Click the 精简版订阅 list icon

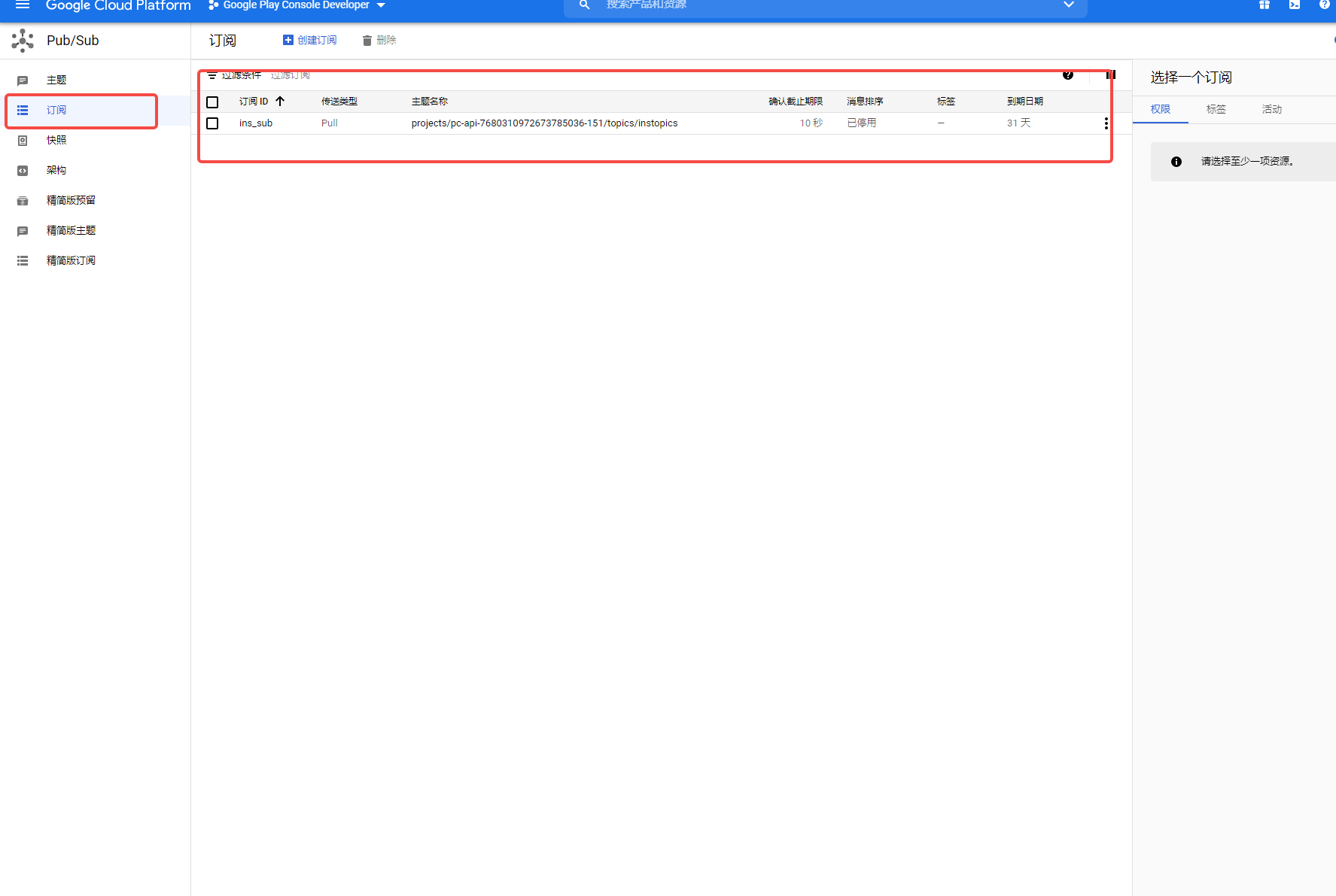point(23,261)
